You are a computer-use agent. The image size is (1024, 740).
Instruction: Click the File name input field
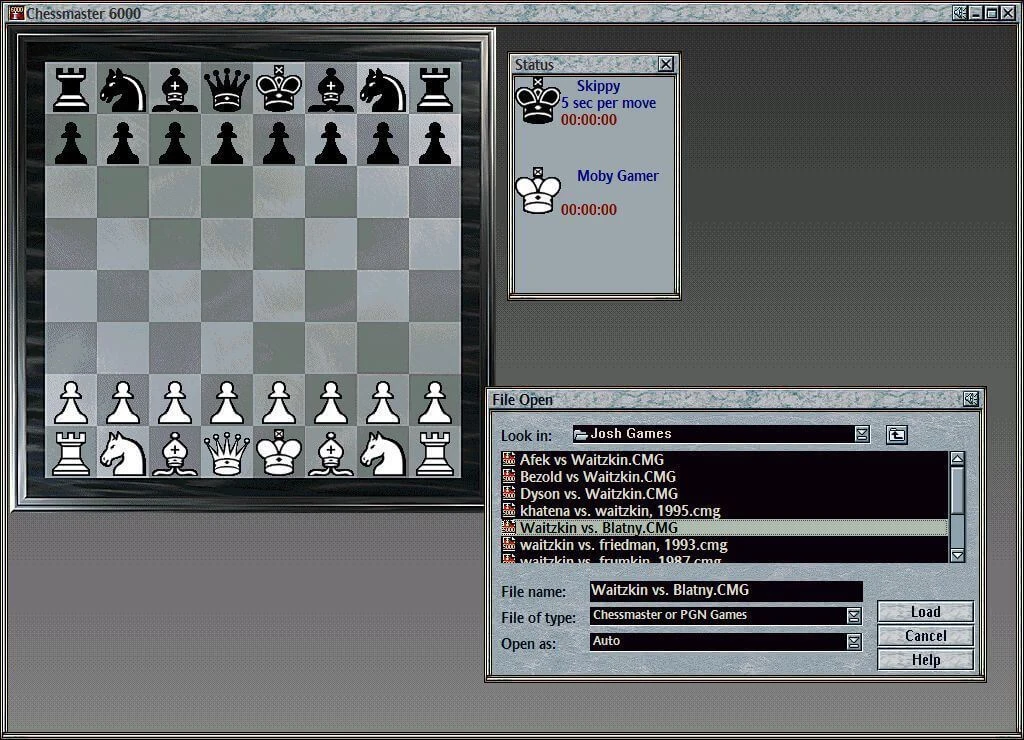pyautogui.click(x=726, y=590)
